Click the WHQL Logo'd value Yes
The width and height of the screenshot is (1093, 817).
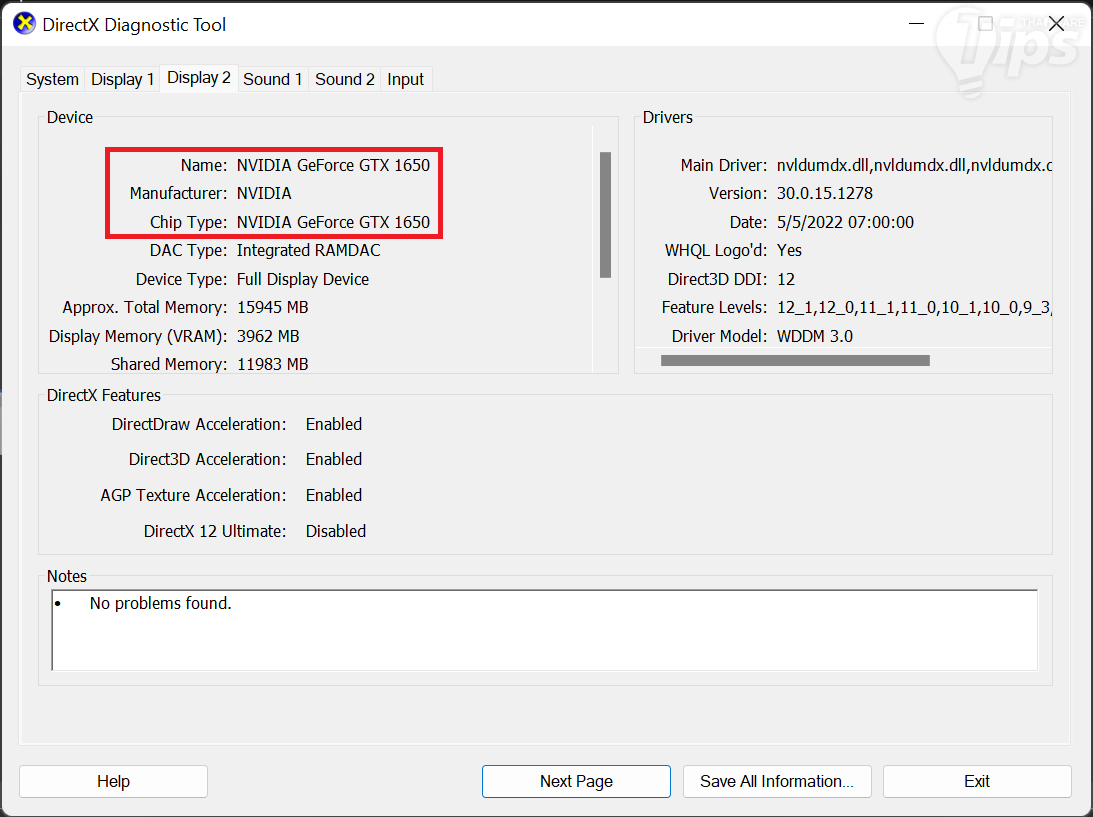coord(789,250)
